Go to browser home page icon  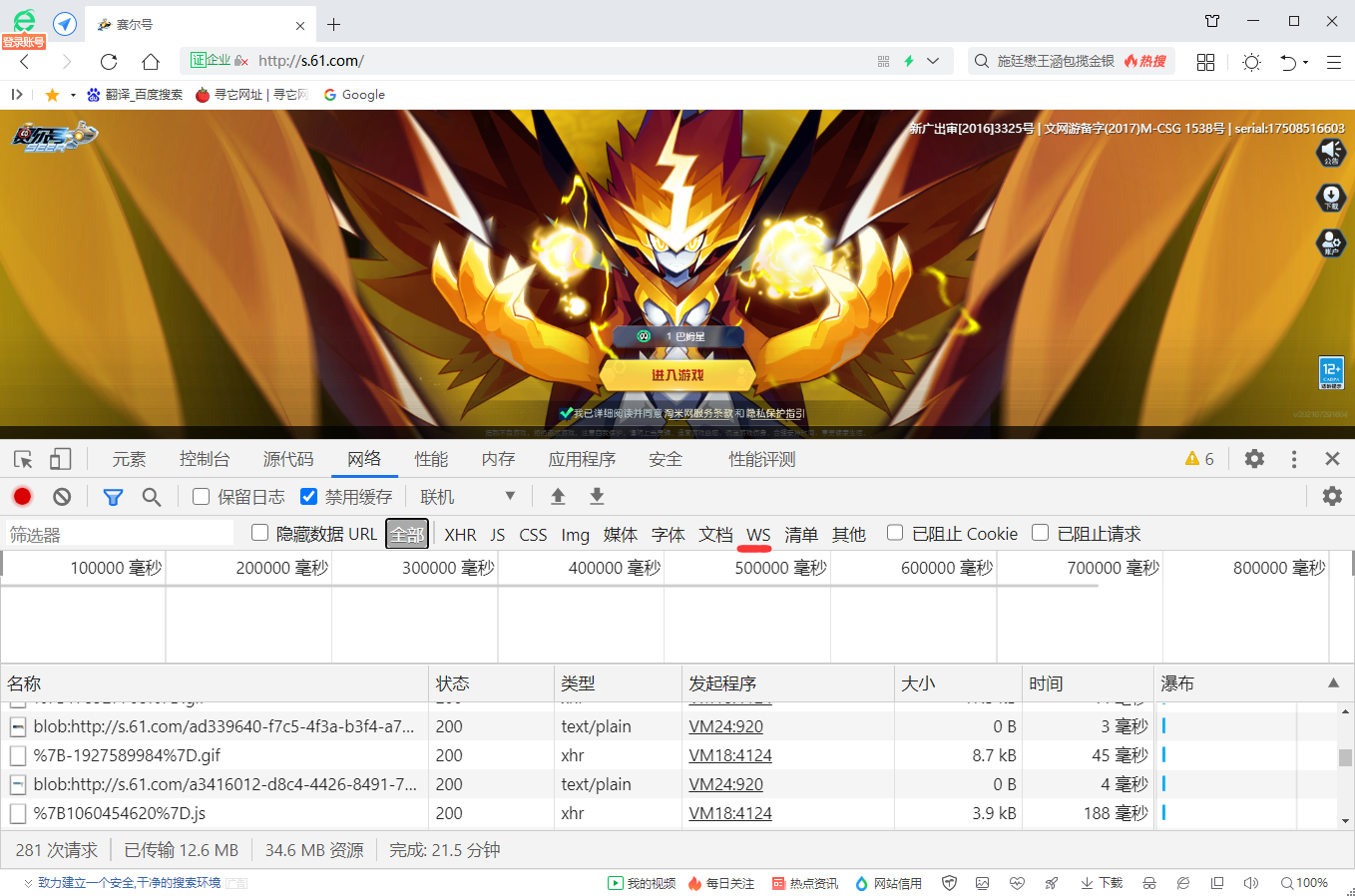tap(151, 62)
